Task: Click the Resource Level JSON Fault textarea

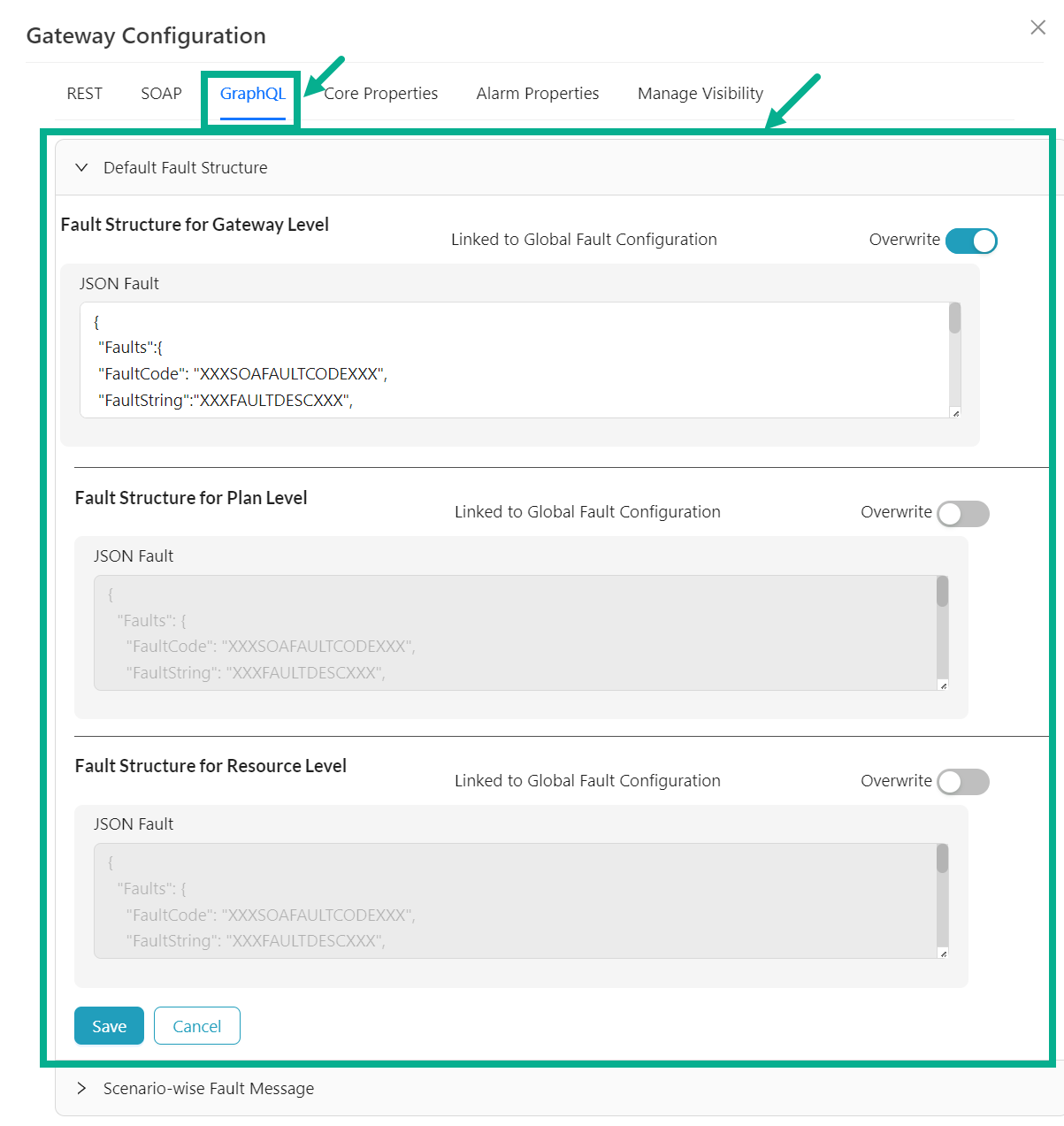Action: 513,900
